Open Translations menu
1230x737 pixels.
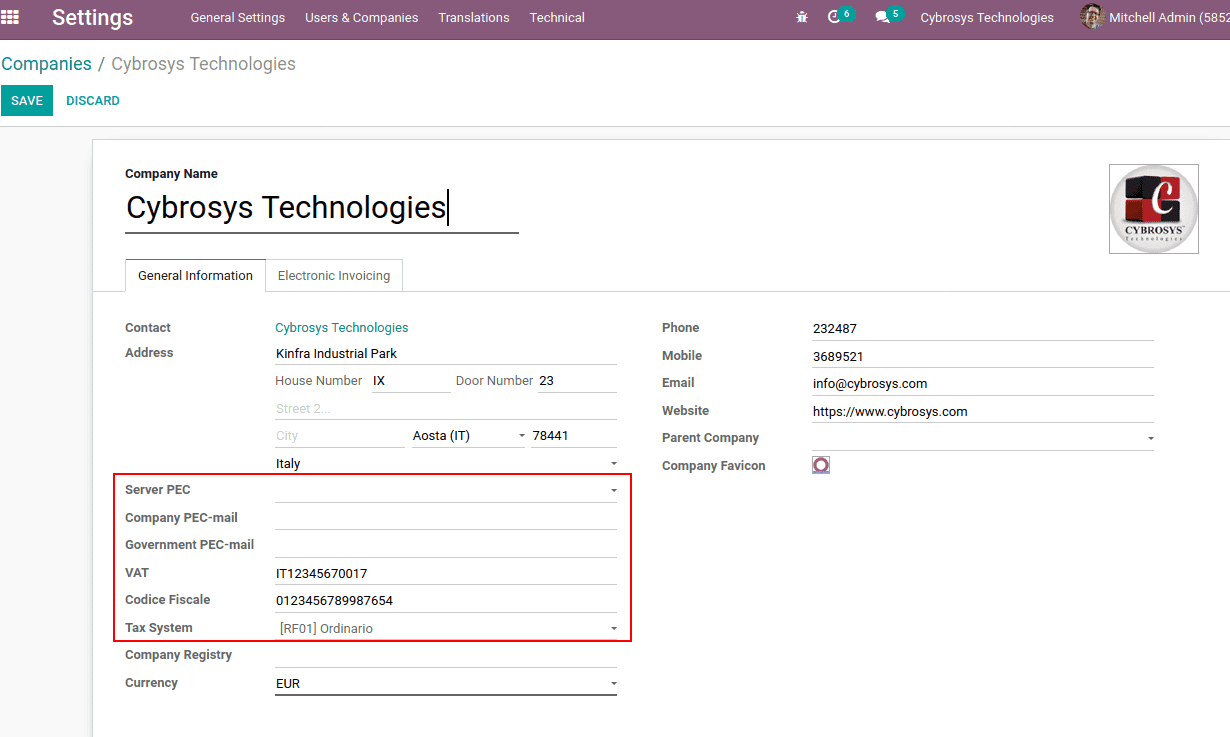pos(474,18)
